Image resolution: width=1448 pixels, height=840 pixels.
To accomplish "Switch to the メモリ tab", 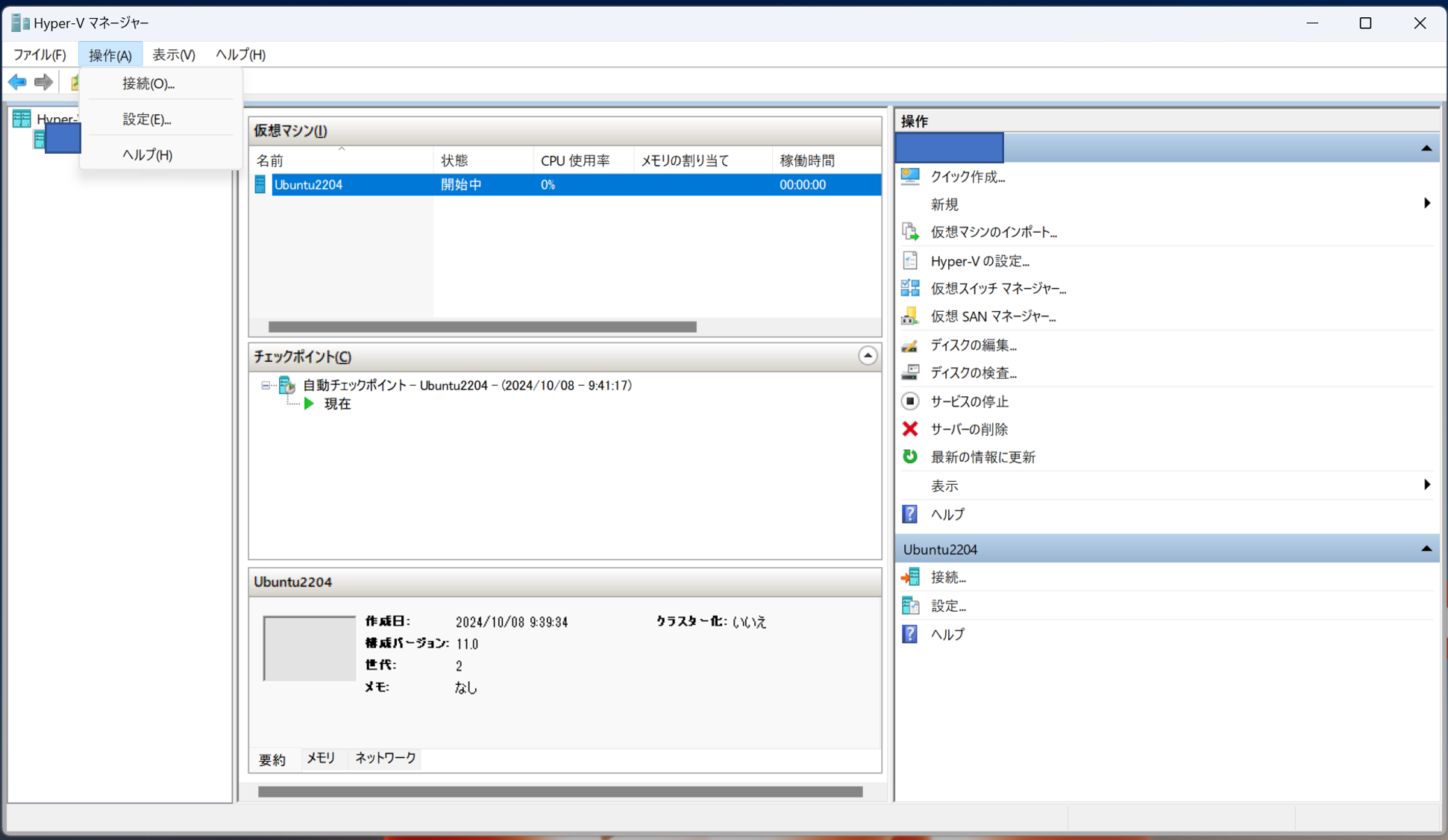I will coord(321,758).
